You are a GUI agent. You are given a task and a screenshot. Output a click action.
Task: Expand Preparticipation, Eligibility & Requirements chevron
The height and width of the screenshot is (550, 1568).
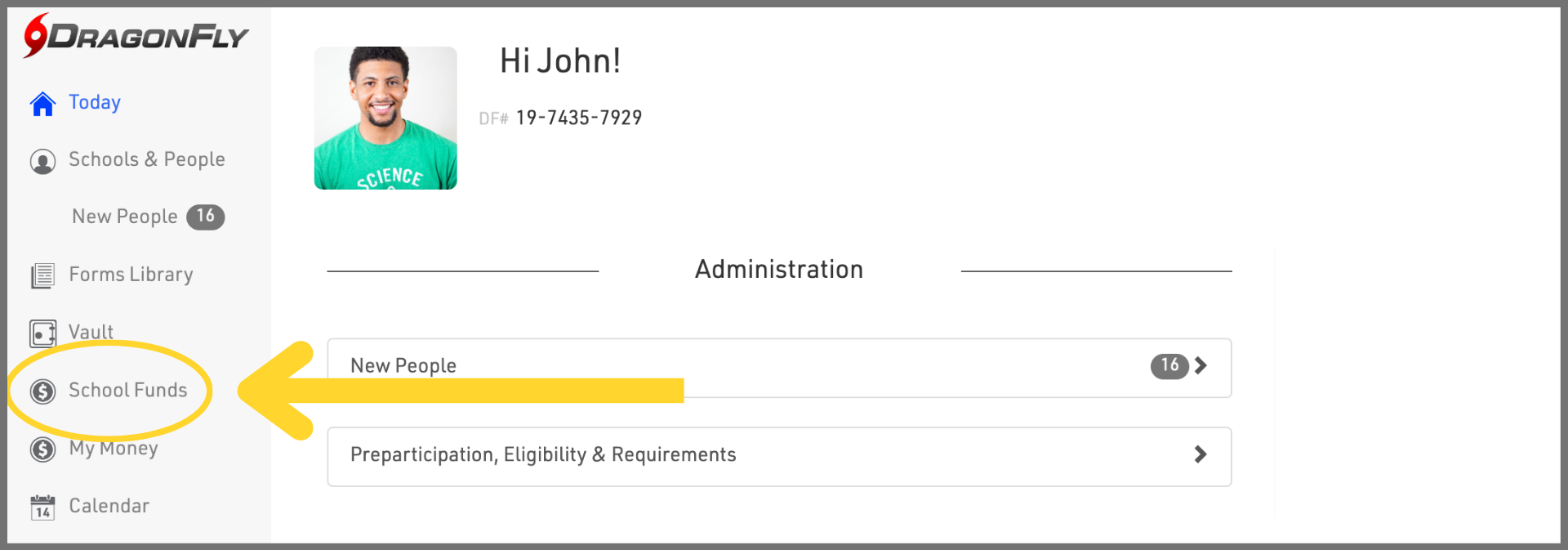coord(1200,454)
